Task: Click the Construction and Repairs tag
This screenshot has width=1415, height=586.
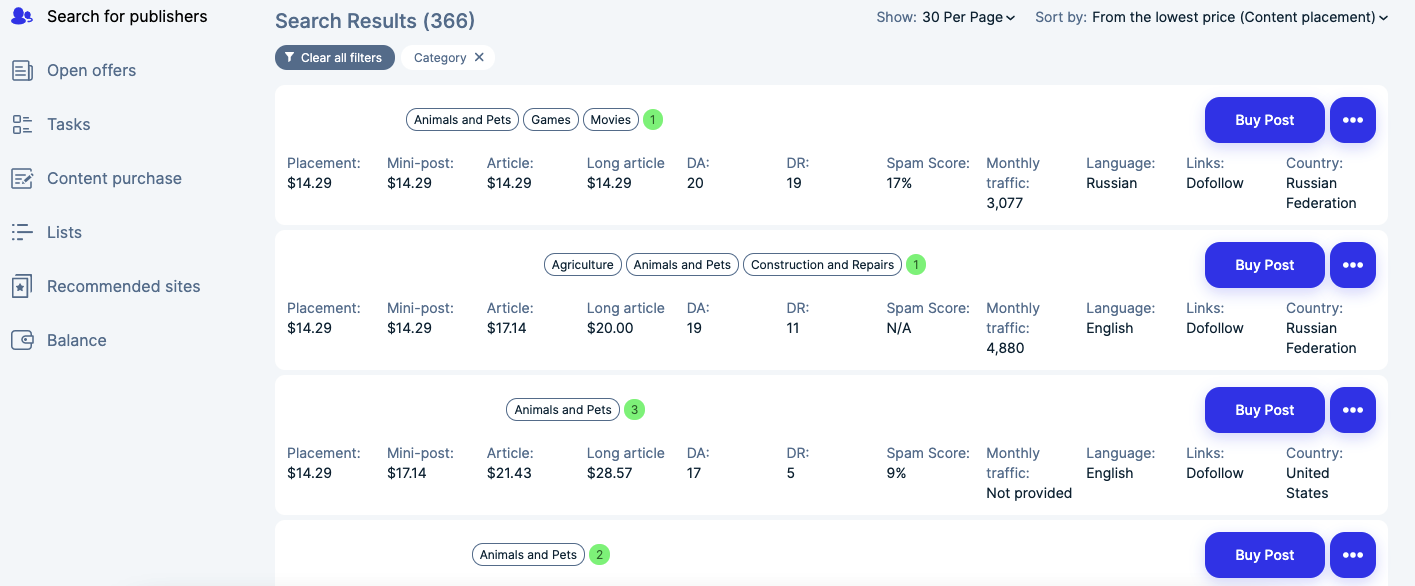Action: [822, 265]
